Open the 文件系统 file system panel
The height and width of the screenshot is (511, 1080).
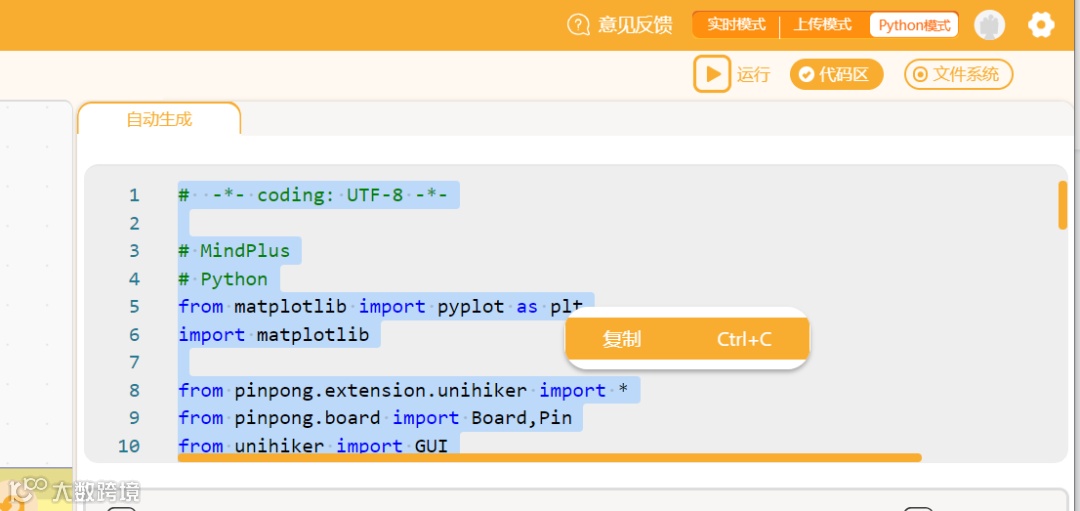tap(958, 74)
